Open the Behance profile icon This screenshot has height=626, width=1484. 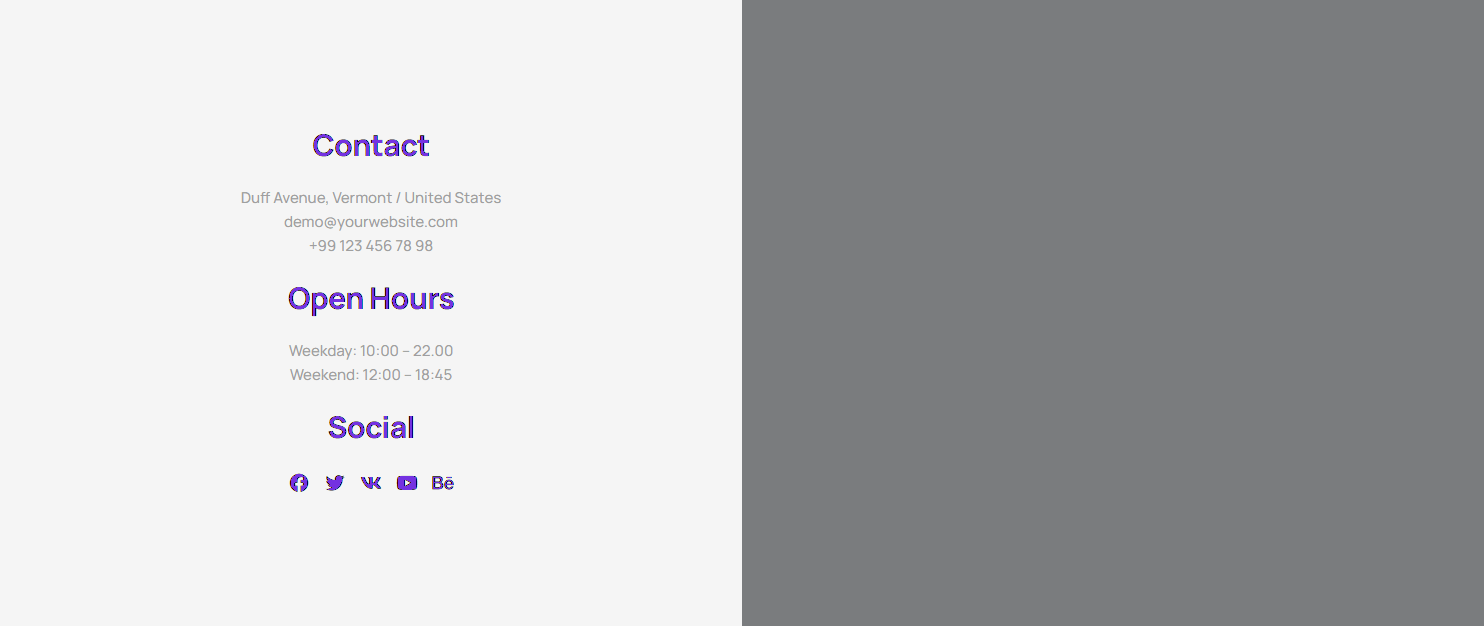443,483
